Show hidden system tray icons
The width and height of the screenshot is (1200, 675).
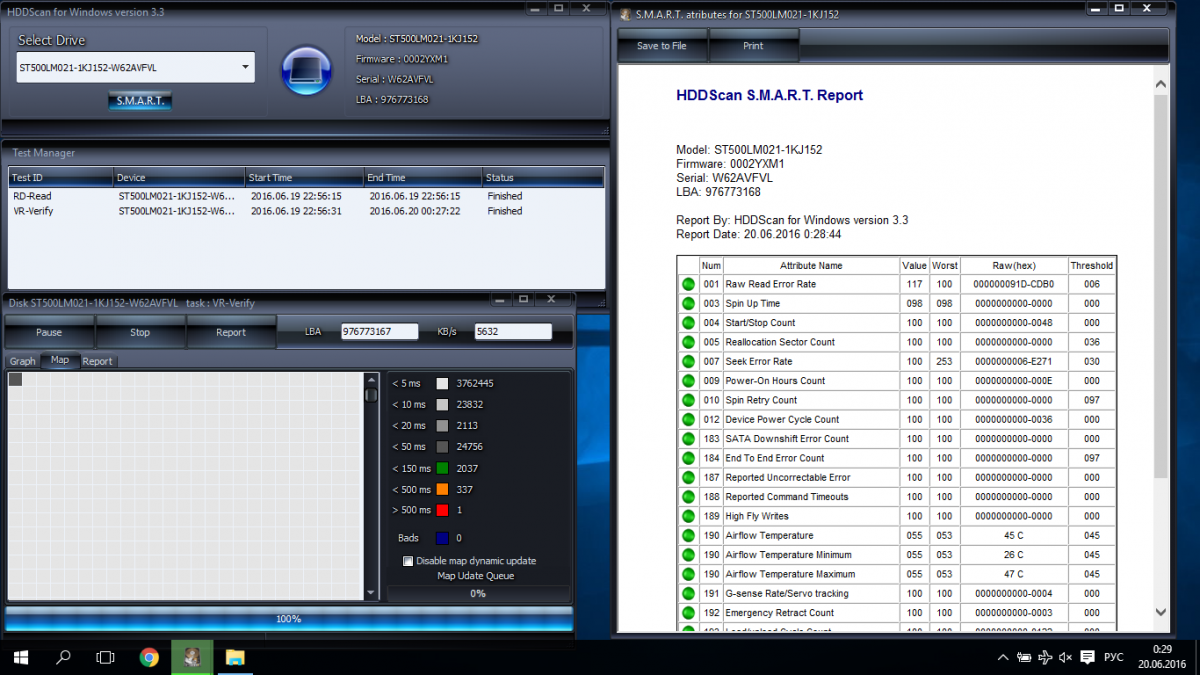[x=1003, y=657]
